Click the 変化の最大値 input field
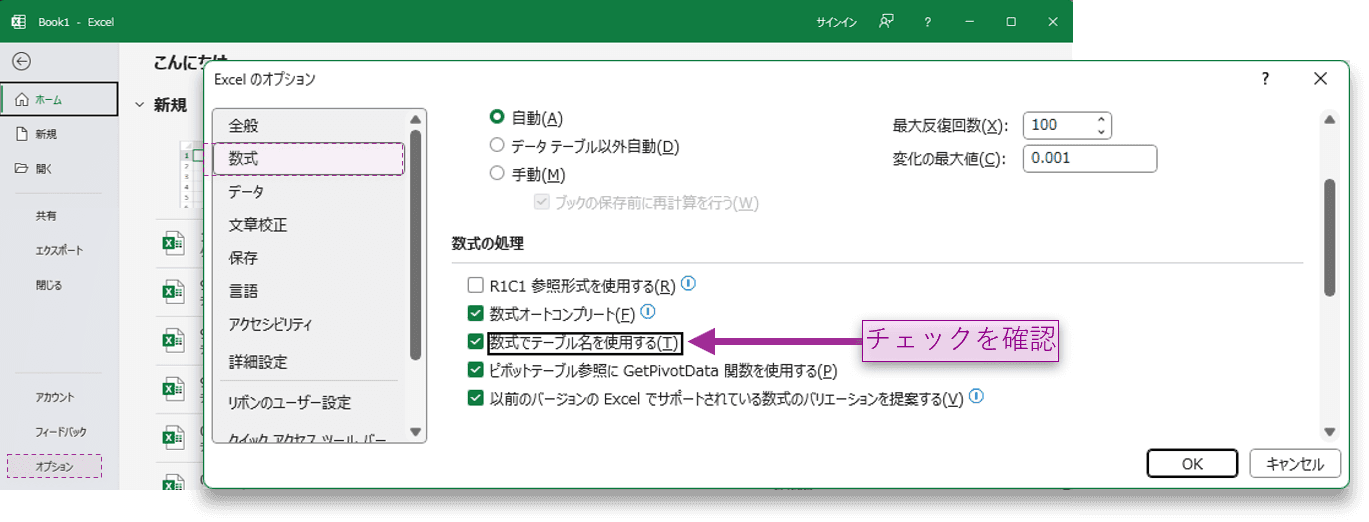 click(x=1090, y=158)
